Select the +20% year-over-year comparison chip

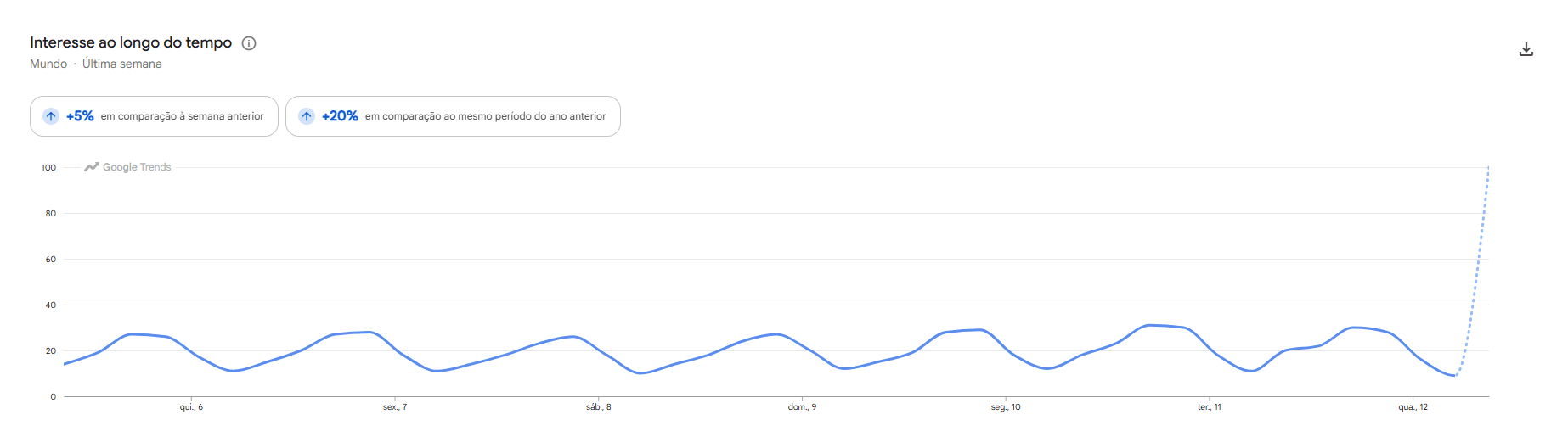453,116
